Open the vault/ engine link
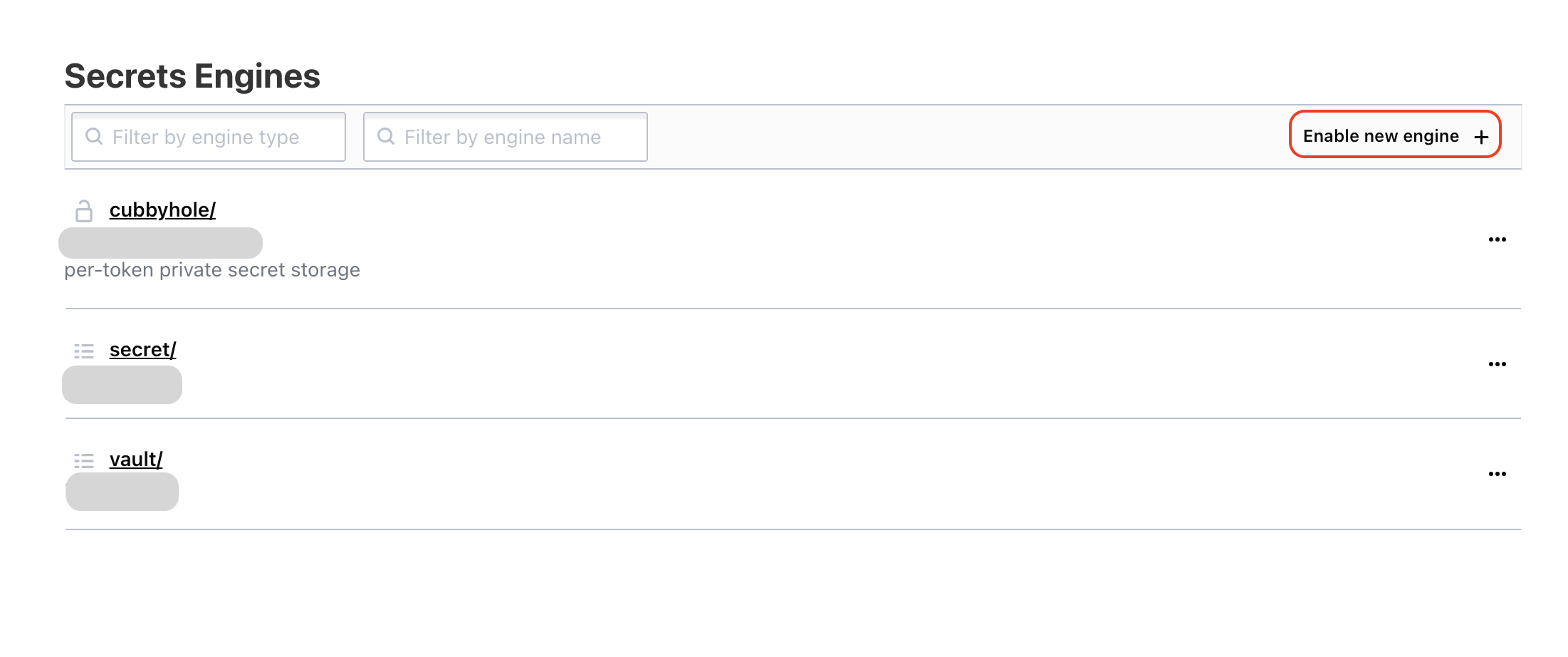Screen dimensions: 1568x657 point(136,460)
